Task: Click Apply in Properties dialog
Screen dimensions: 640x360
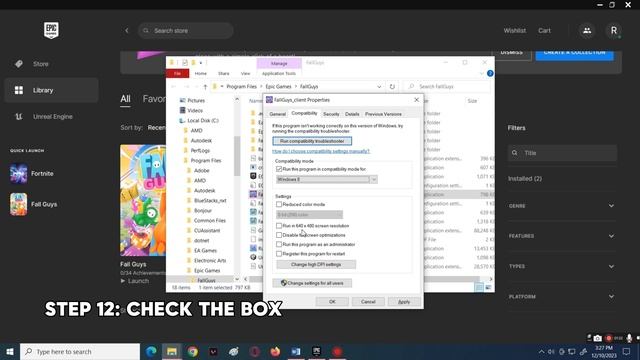Action: [x=404, y=302]
